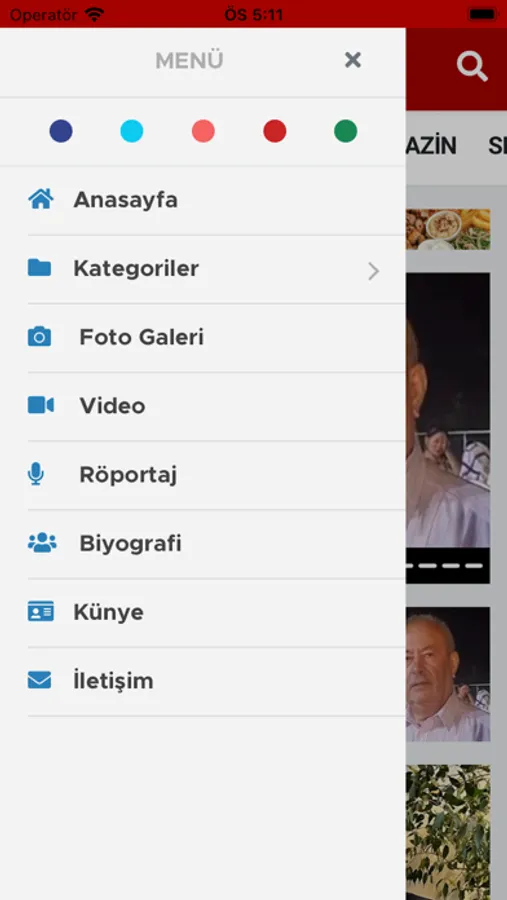Select the salmon pink color circle
The height and width of the screenshot is (900, 507).
pyautogui.click(x=203, y=131)
